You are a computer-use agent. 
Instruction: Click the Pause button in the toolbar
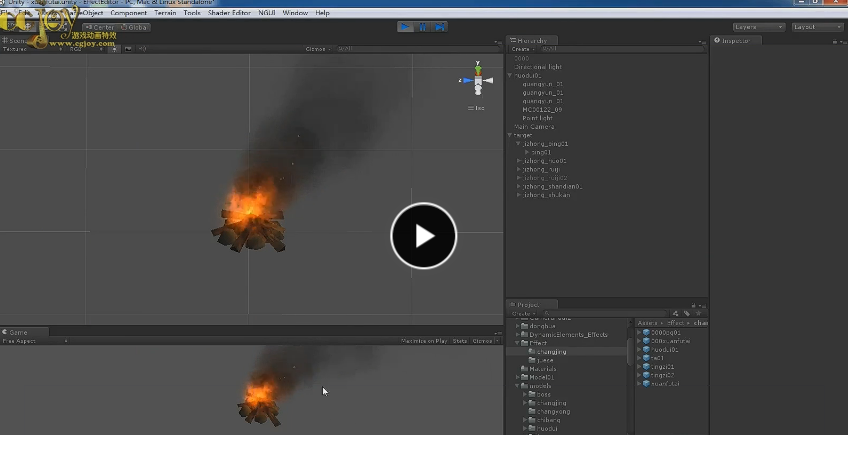pyautogui.click(x=422, y=26)
